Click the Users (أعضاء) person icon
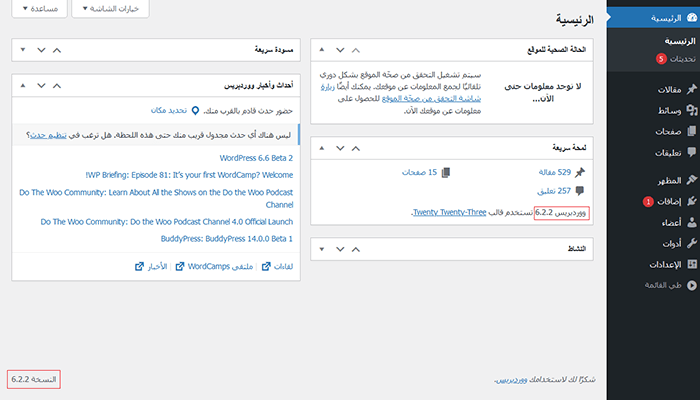The height and width of the screenshot is (400, 700). pos(692,222)
